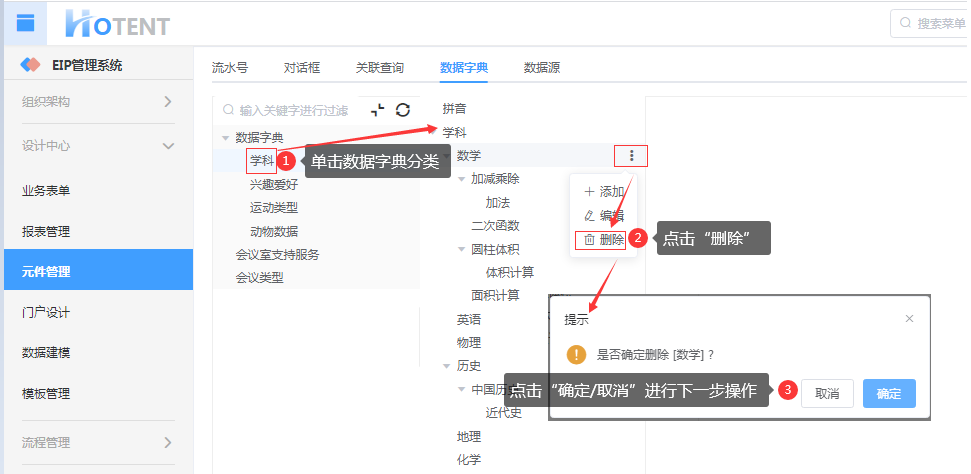Collapse the 中国历史 node arrow
The height and width of the screenshot is (474, 971).
pyautogui.click(x=461, y=389)
